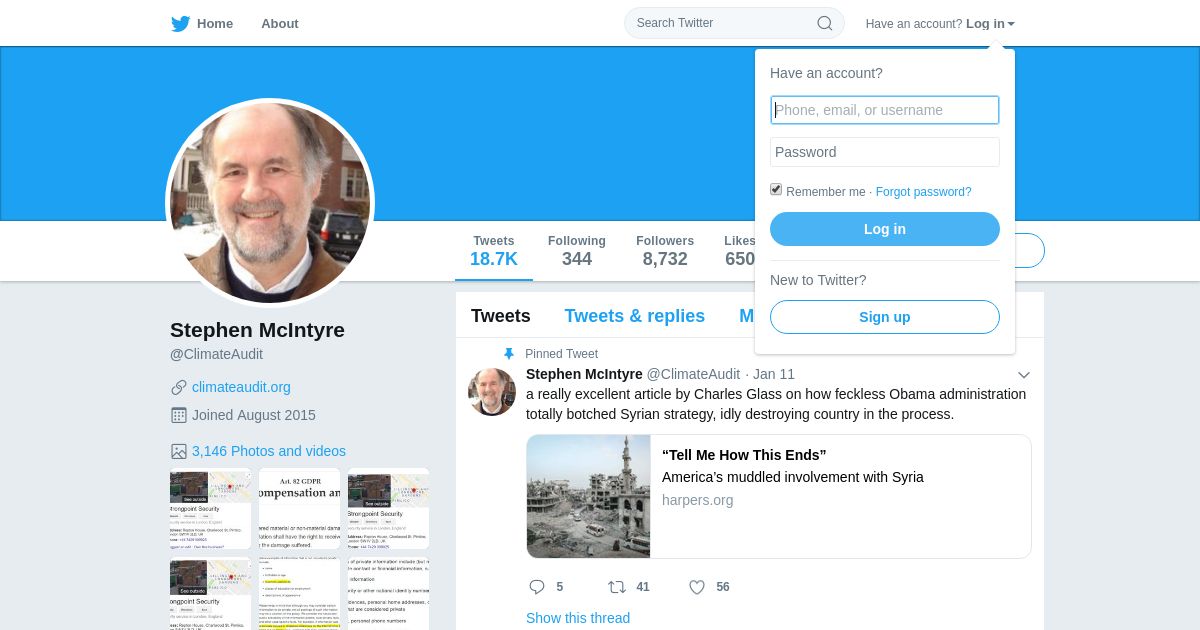Click the Twitter bird logo
The width and height of the screenshot is (1200, 630).
pyautogui.click(x=180, y=23)
